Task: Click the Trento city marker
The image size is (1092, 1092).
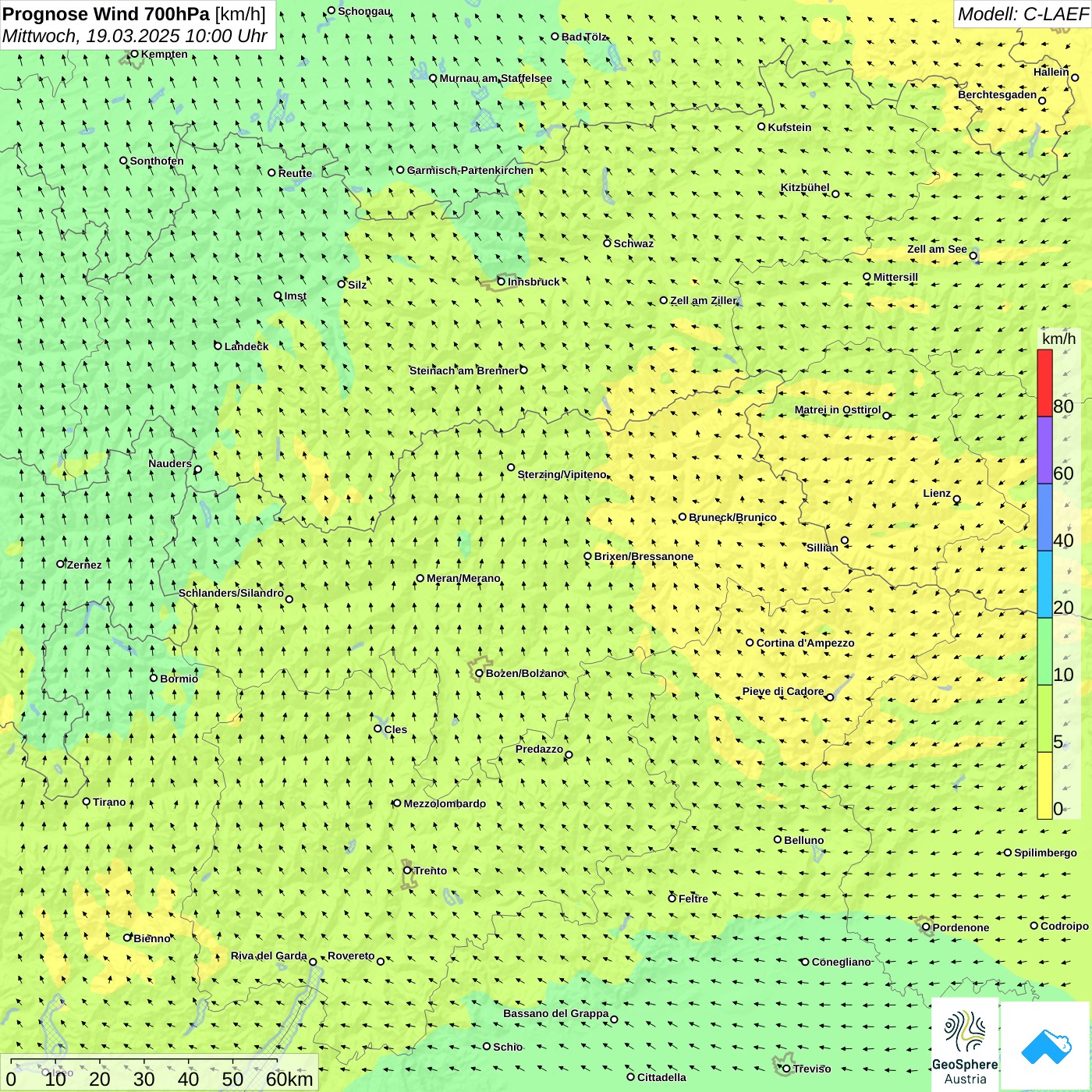Action: (407, 870)
